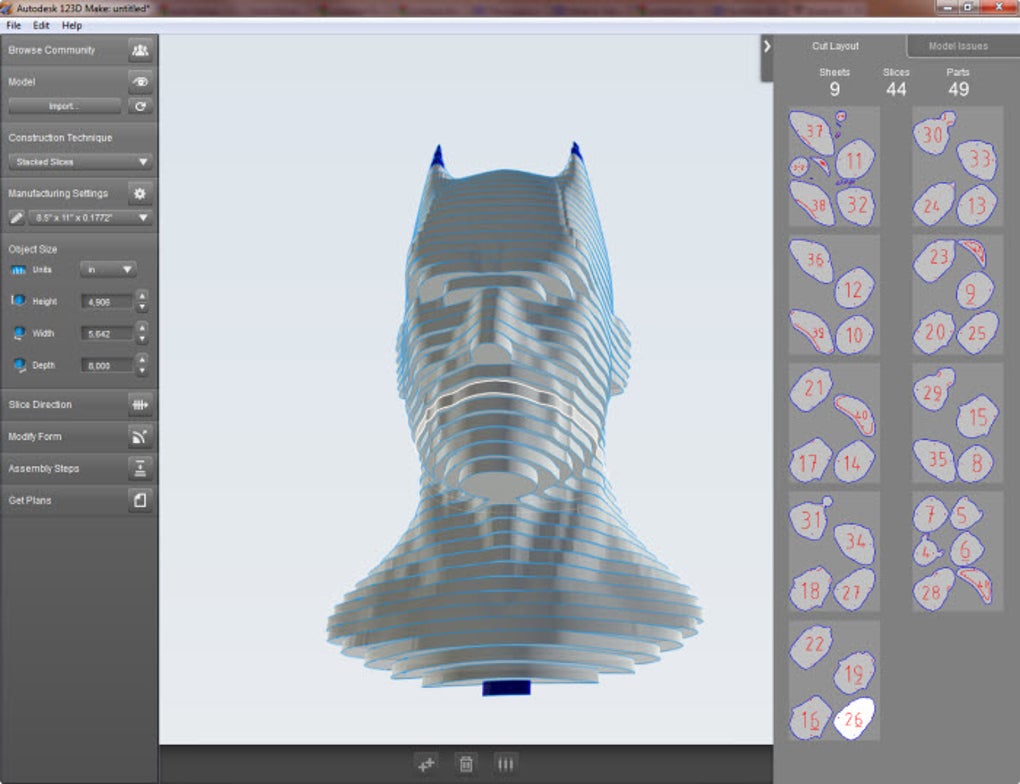
Task: Click the slice distribution bars icon
Action: (505, 764)
